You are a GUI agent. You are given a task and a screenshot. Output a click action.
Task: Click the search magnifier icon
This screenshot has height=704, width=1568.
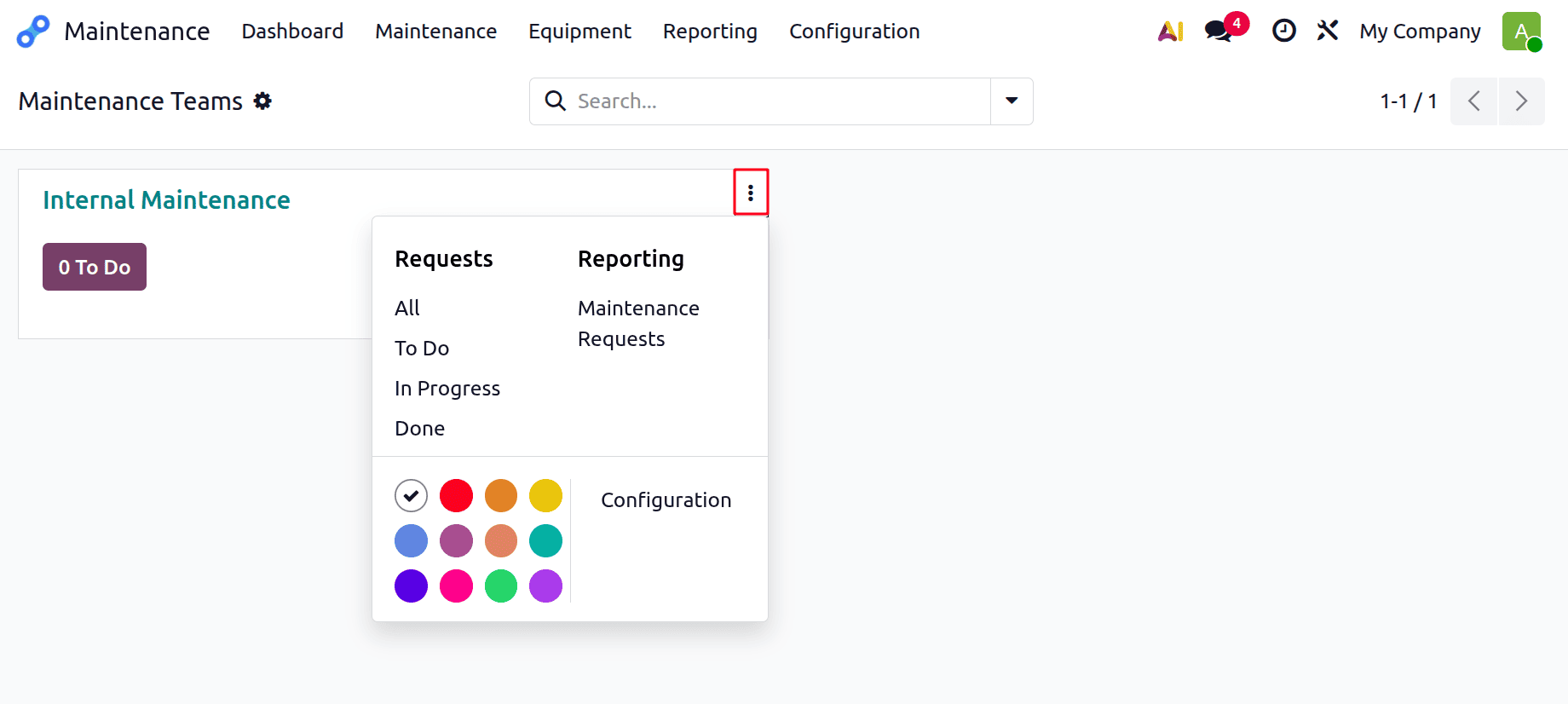[x=555, y=101]
